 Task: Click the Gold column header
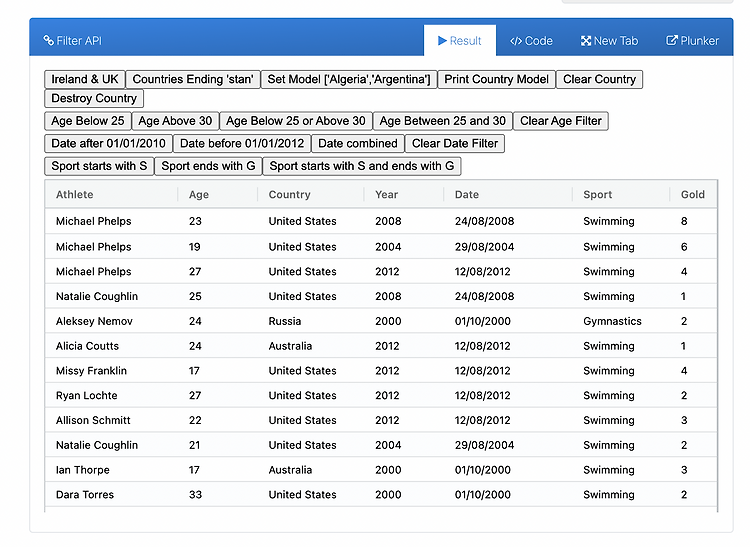click(x=693, y=195)
